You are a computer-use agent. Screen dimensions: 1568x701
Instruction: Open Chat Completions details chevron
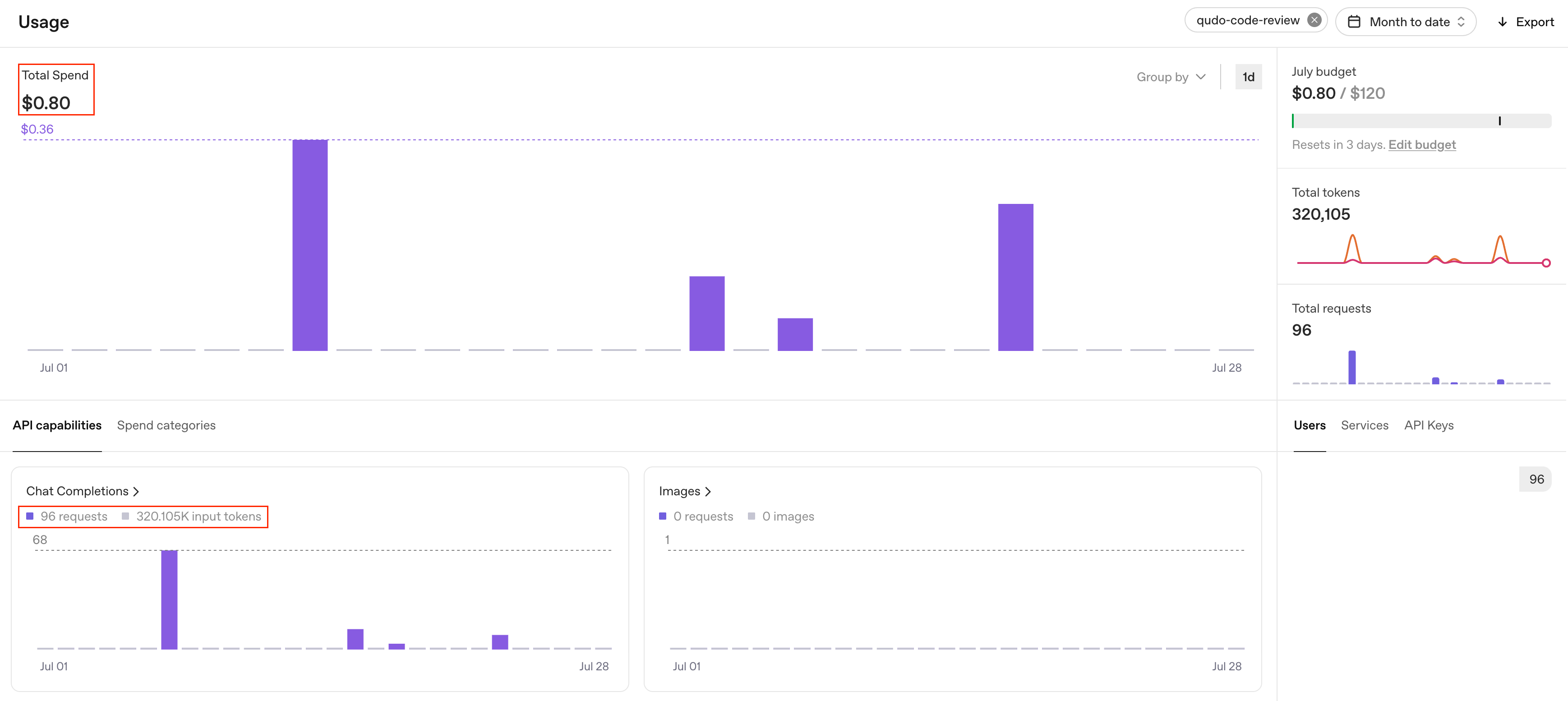click(x=136, y=491)
